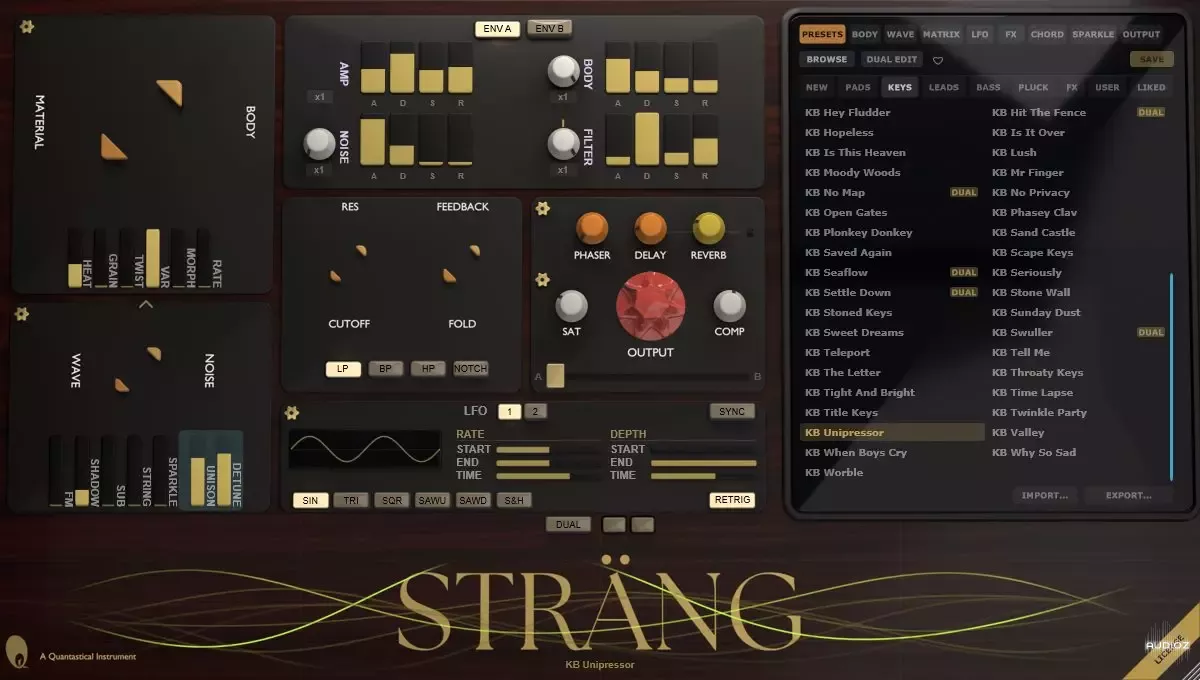Click the gear icon beside SAT knob

click(x=542, y=279)
